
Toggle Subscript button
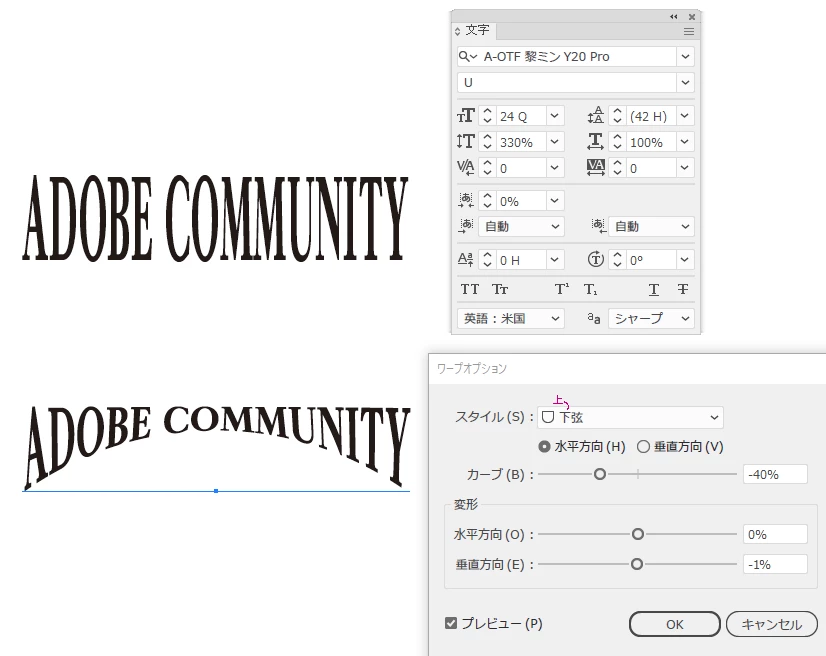coord(591,289)
